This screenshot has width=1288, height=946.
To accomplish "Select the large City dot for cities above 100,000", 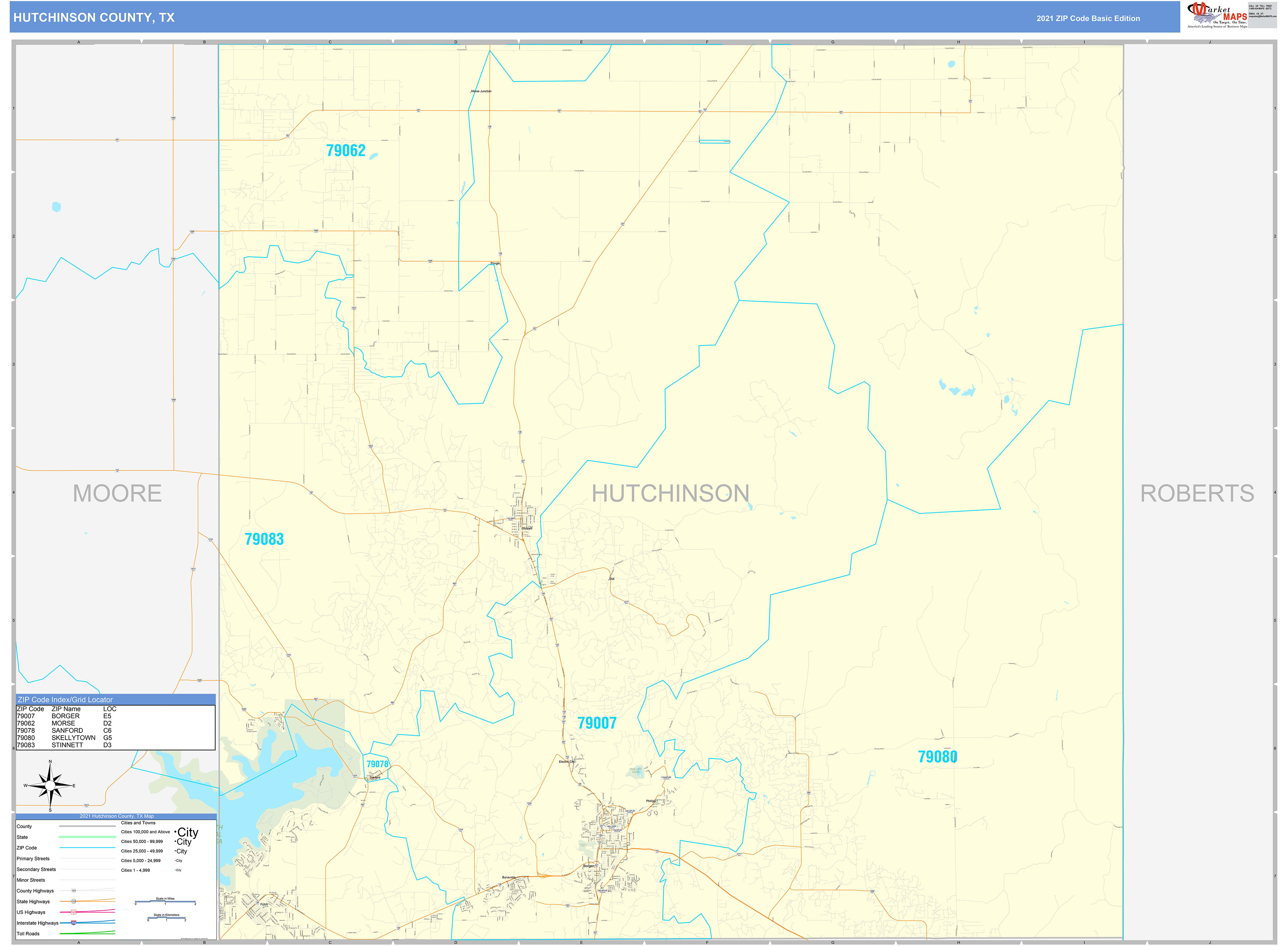I will point(176,832).
